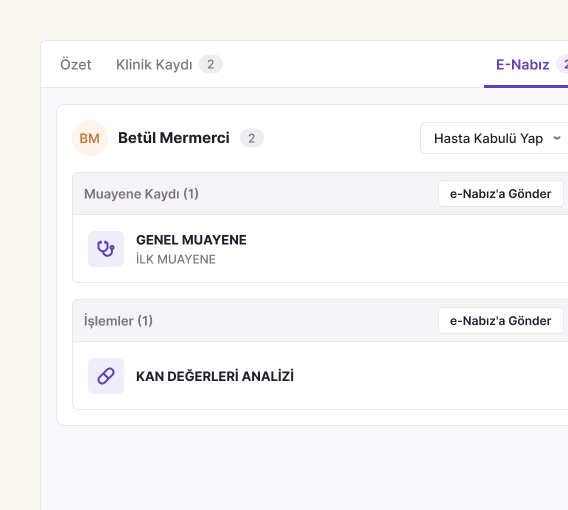Click the Klinik Kaydı count badge
Viewport: 568px width, 510px height.
(x=210, y=64)
